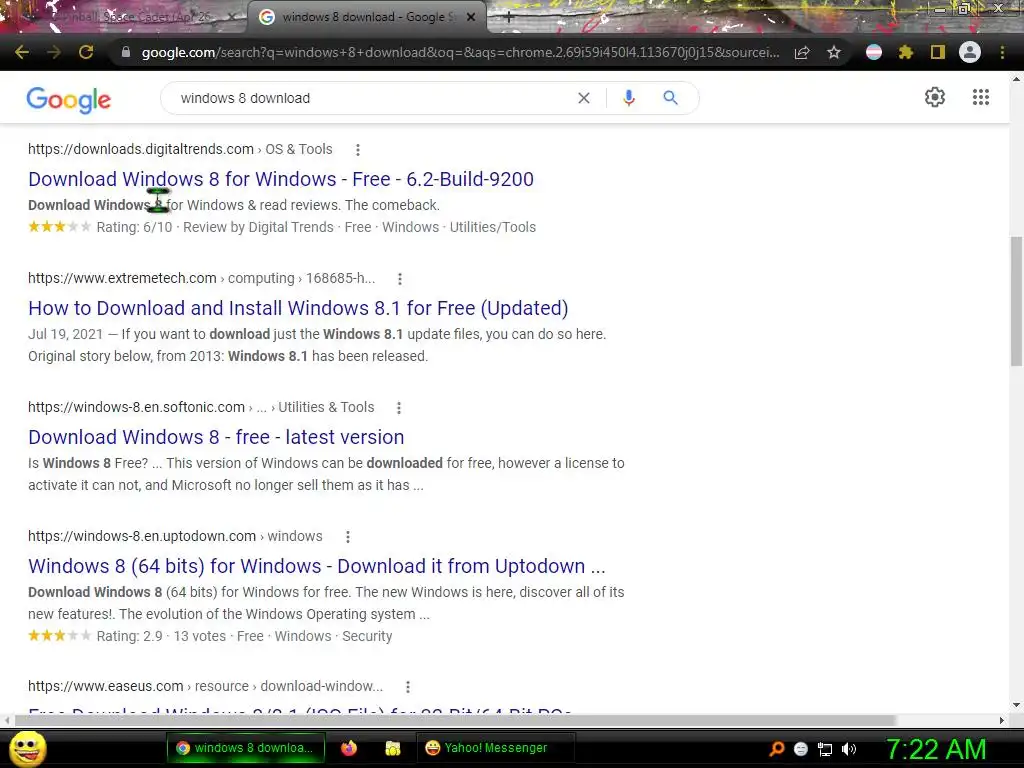Screen dimensions: 1024x768
Task: Go back to the previous page
Action: 22,52
